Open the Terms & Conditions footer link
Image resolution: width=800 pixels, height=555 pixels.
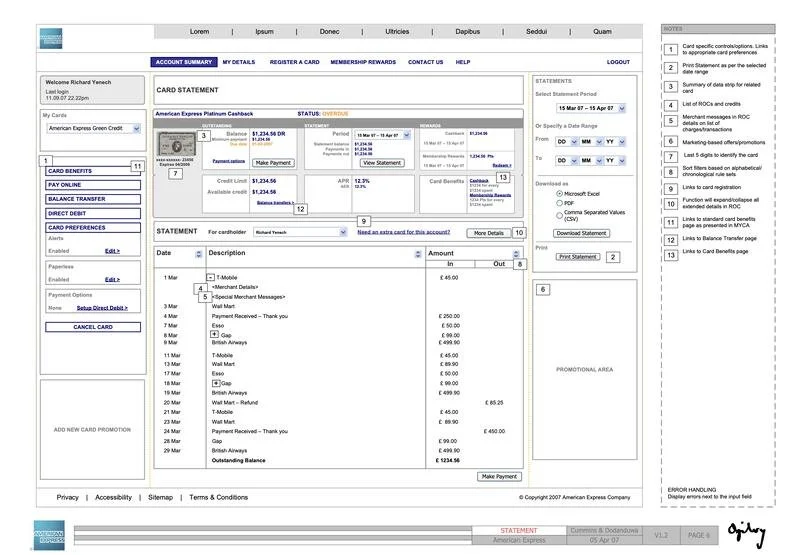click(218, 497)
